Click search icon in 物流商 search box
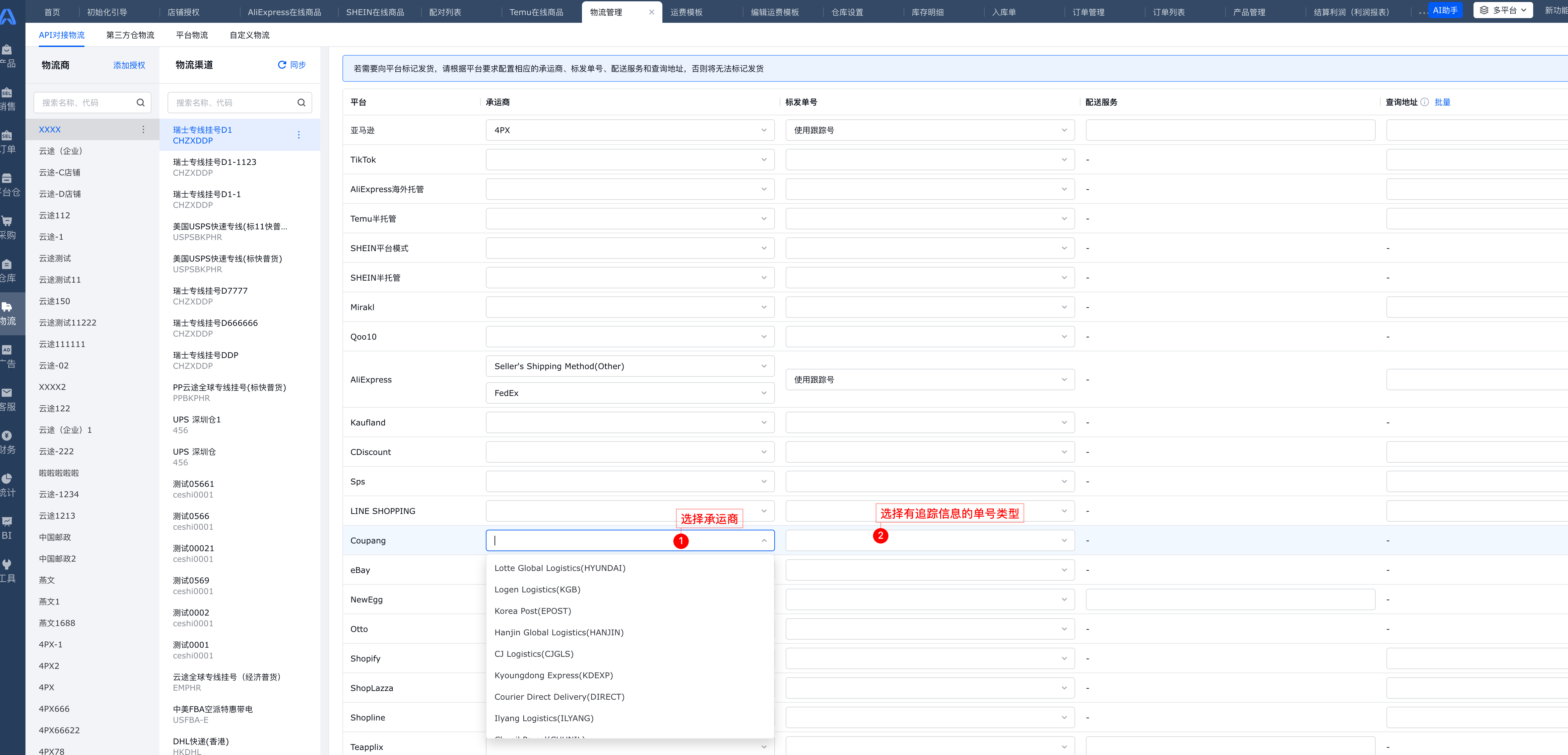Image resolution: width=1568 pixels, height=755 pixels. [x=141, y=102]
